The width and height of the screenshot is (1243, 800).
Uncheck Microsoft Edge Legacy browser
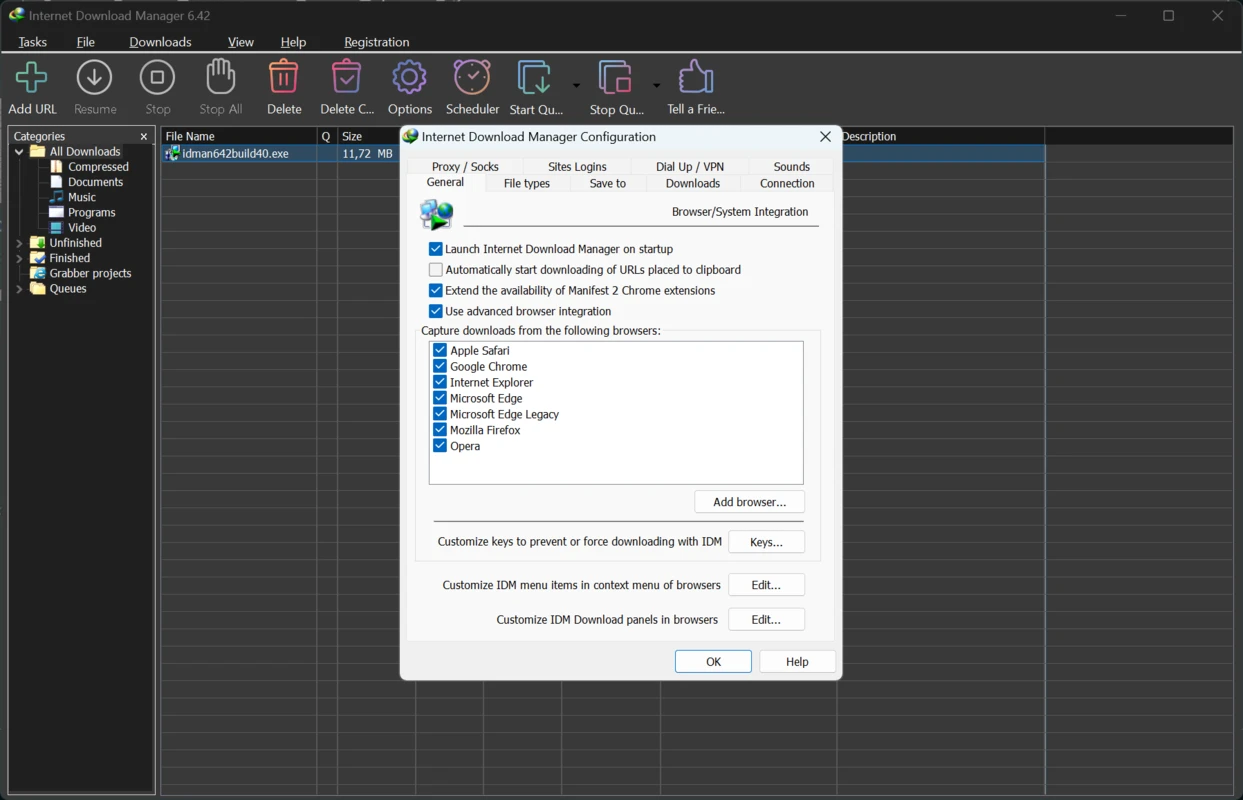click(440, 414)
